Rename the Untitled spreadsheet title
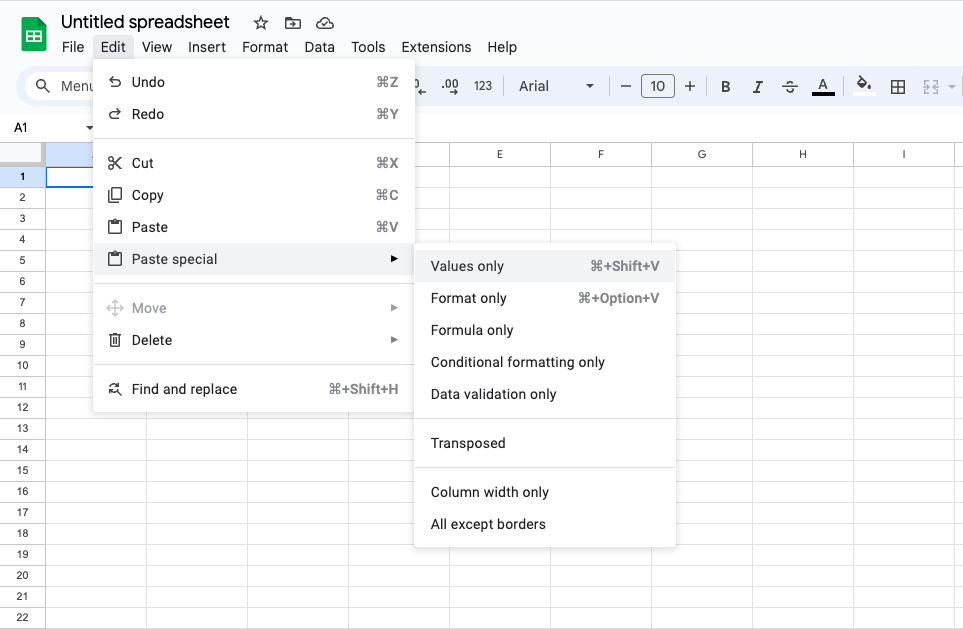The height and width of the screenshot is (629, 963). [x=145, y=22]
